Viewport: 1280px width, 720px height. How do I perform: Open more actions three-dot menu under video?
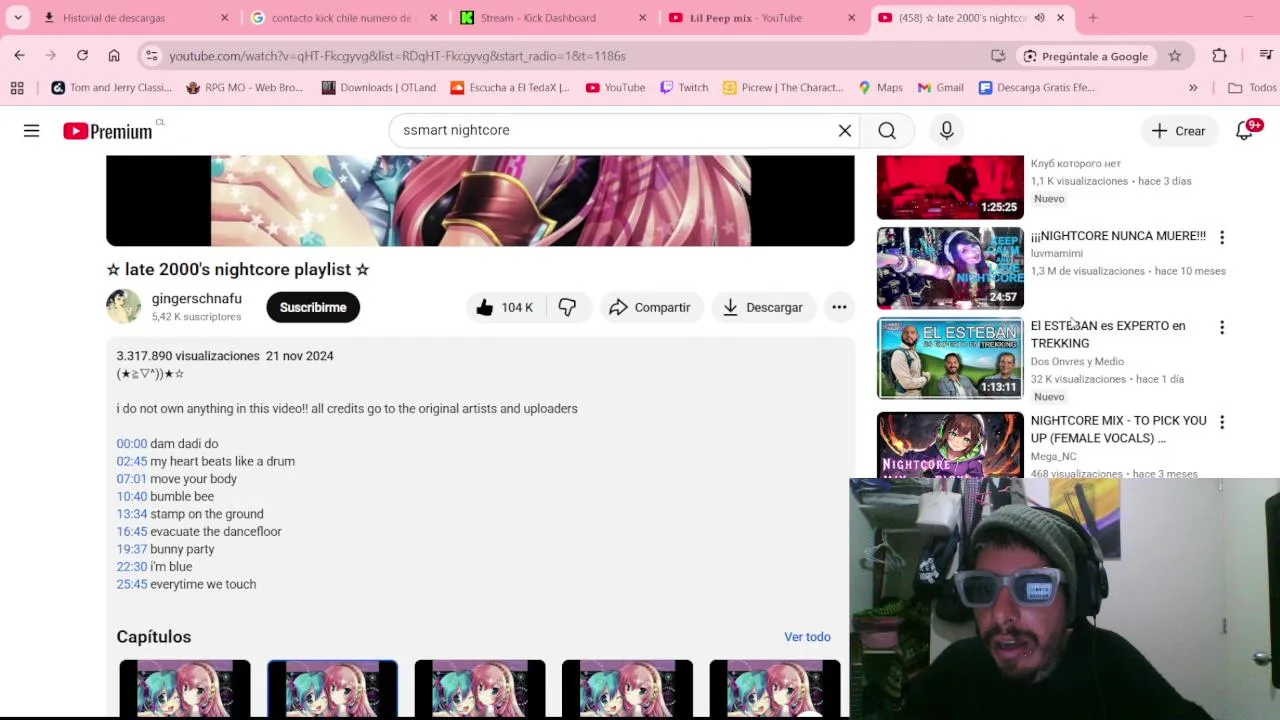point(839,308)
